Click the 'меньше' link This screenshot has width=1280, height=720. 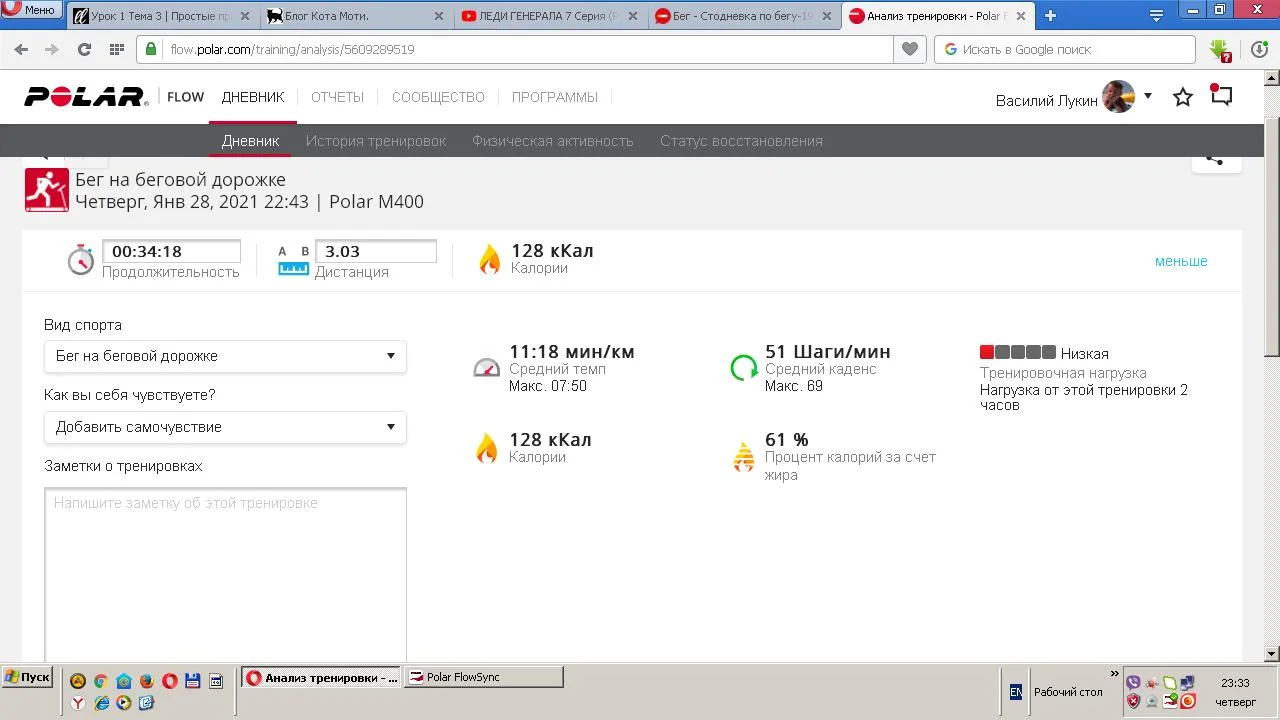[1181, 261]
